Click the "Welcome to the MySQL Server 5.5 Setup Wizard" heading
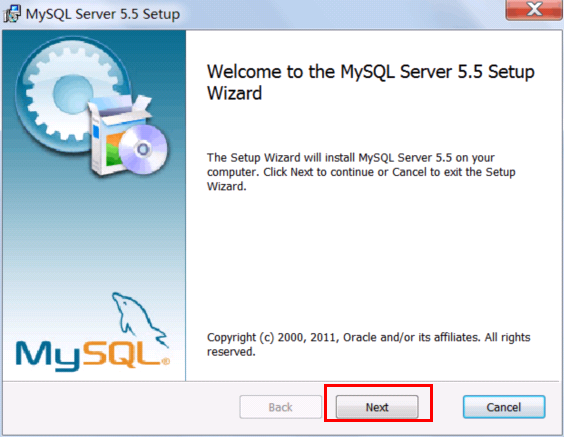 pos(370,82)
